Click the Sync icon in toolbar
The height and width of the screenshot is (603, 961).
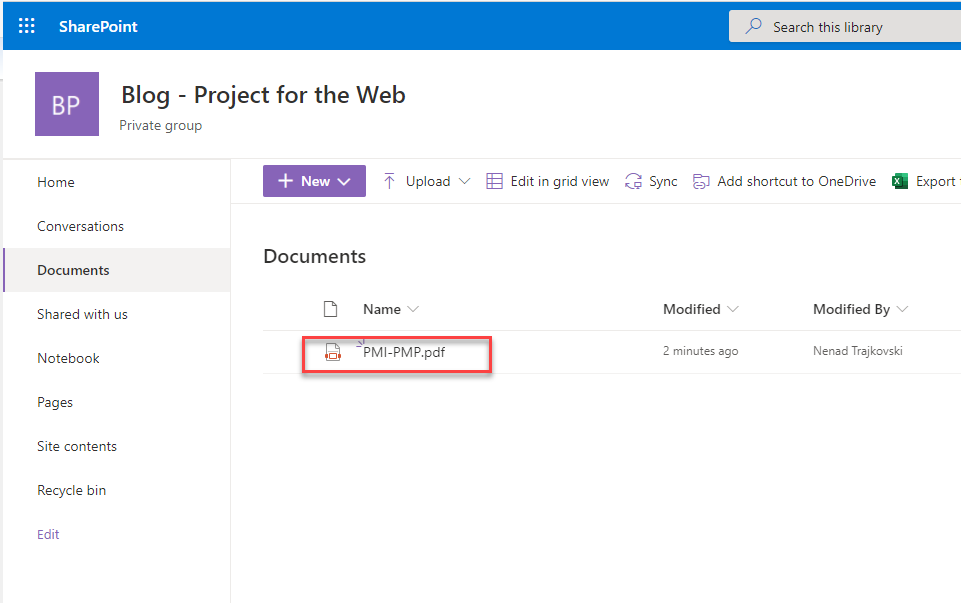(633, 181)
